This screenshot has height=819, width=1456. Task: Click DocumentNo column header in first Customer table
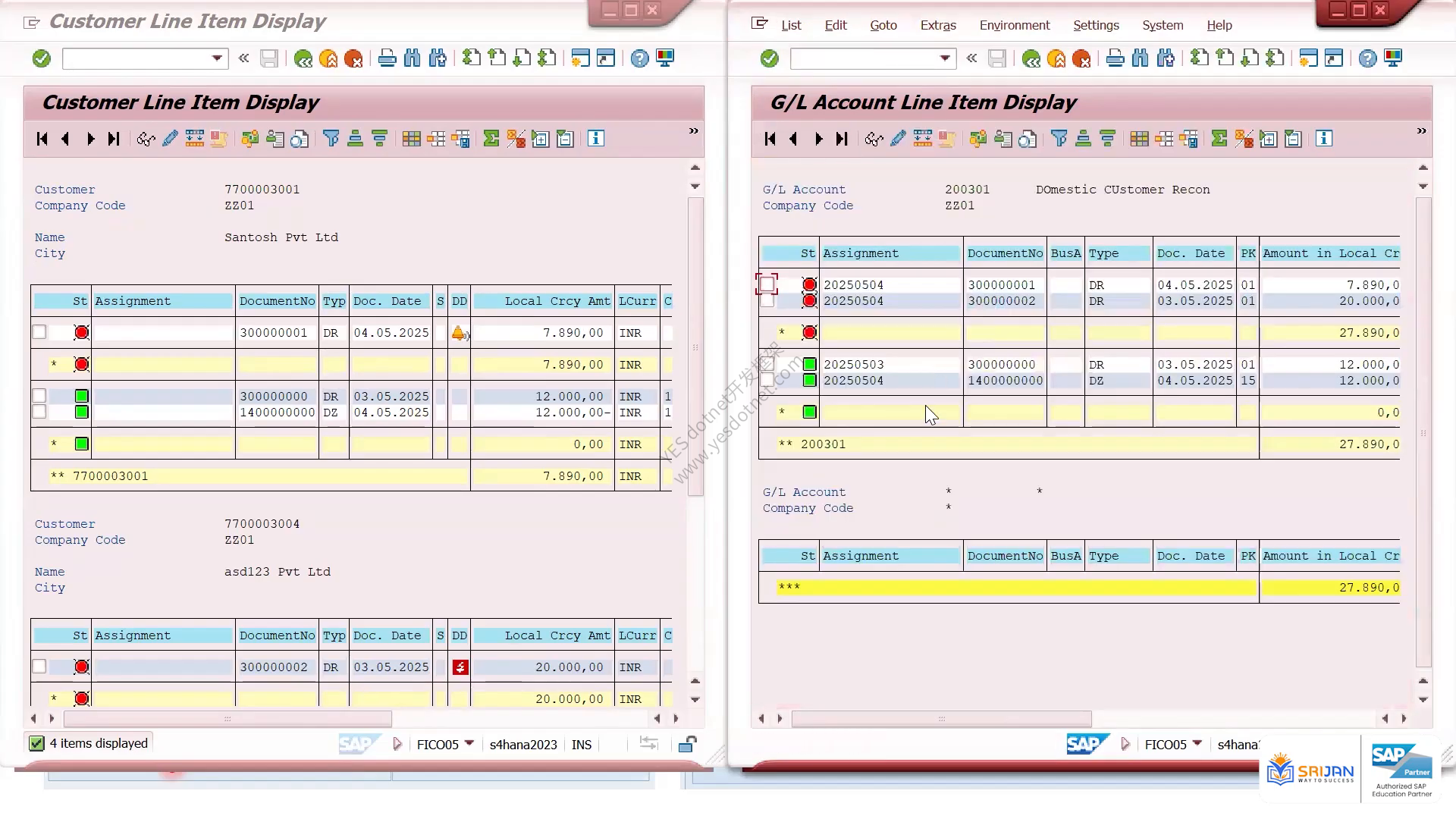277,301
